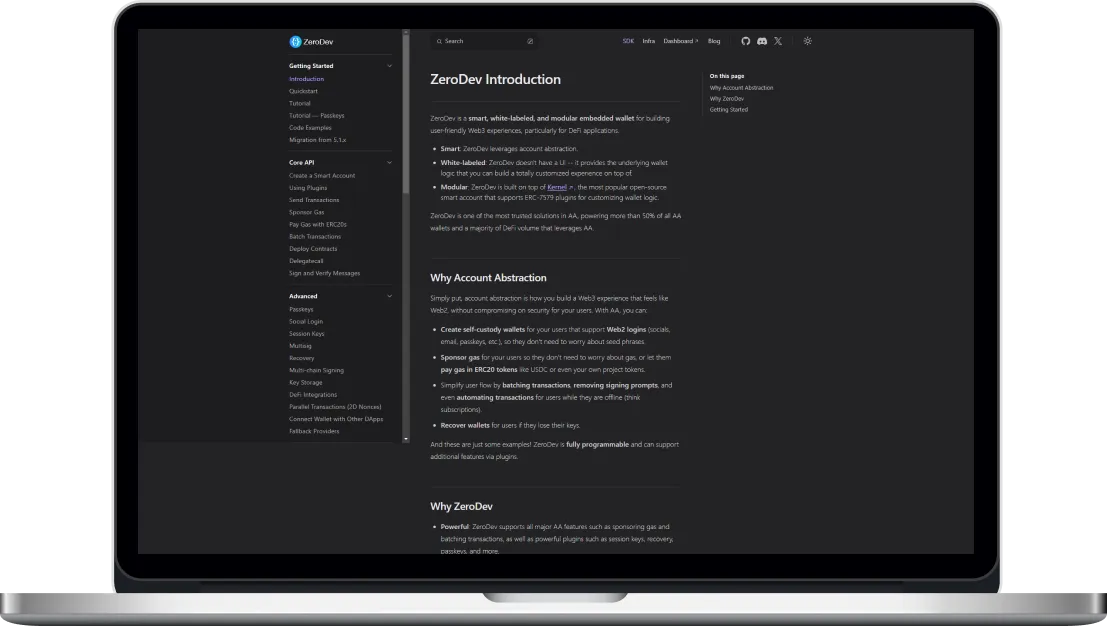Open the Quickstart page
The height and width of the screenshot is (626, 1107).
303,91
